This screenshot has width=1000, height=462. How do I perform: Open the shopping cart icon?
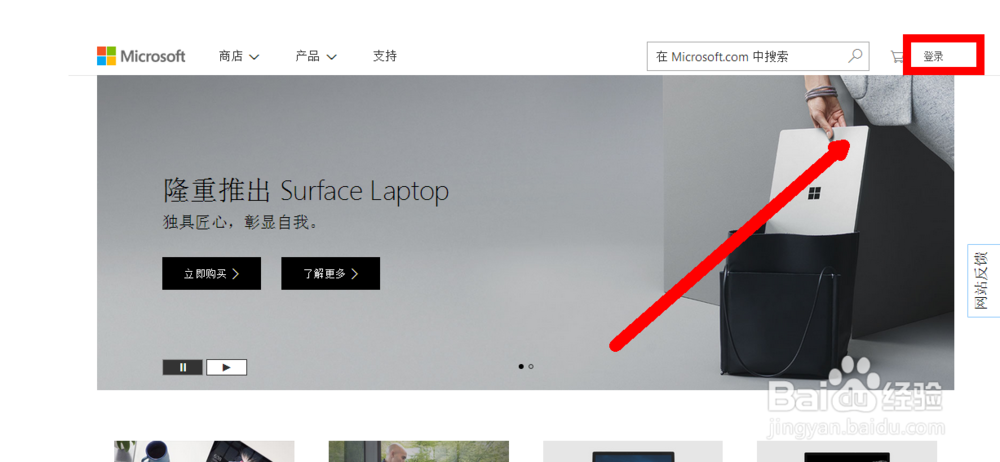point(897,56)
